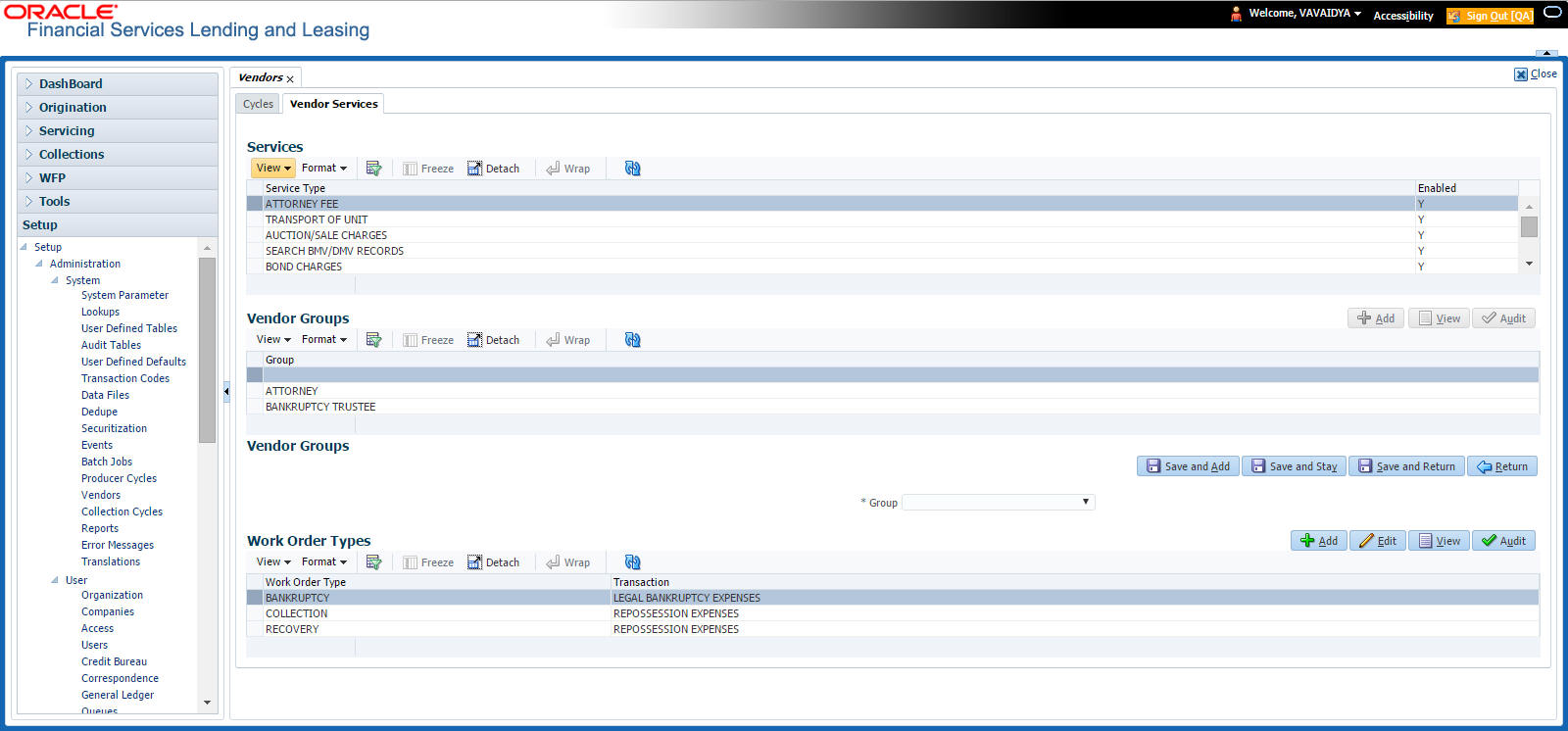
Task: Click the Return button
Action: [1502, 466]
